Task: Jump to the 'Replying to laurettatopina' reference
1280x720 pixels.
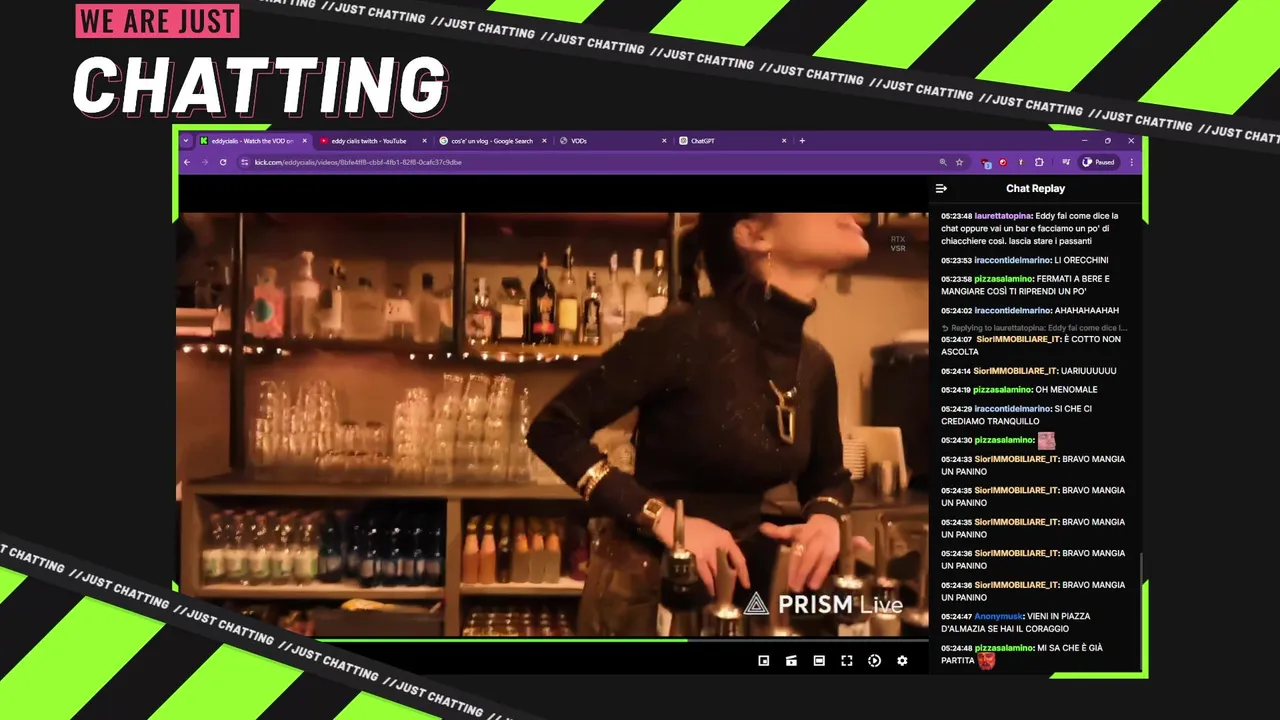Action: [x=1035, y=328]
